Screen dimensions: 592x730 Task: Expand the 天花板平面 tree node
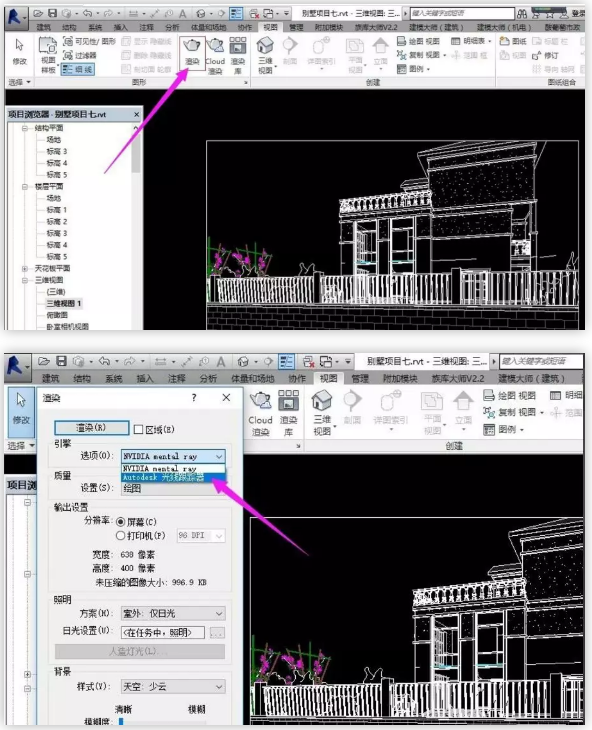25,269
